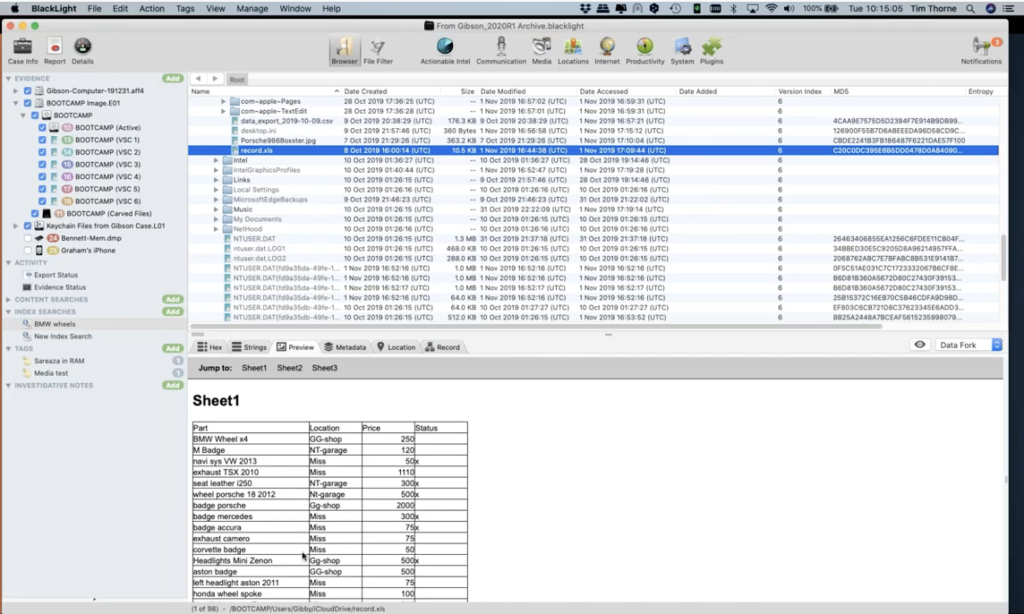Open the Actionable Intel view

click(x=445, y=51)
